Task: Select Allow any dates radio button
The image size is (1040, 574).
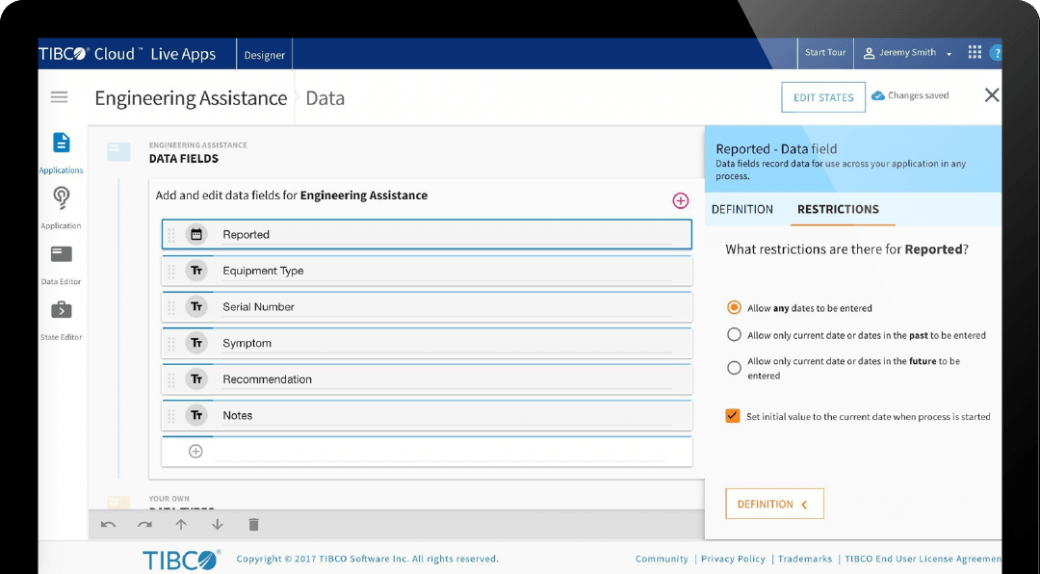Action: 734,307
